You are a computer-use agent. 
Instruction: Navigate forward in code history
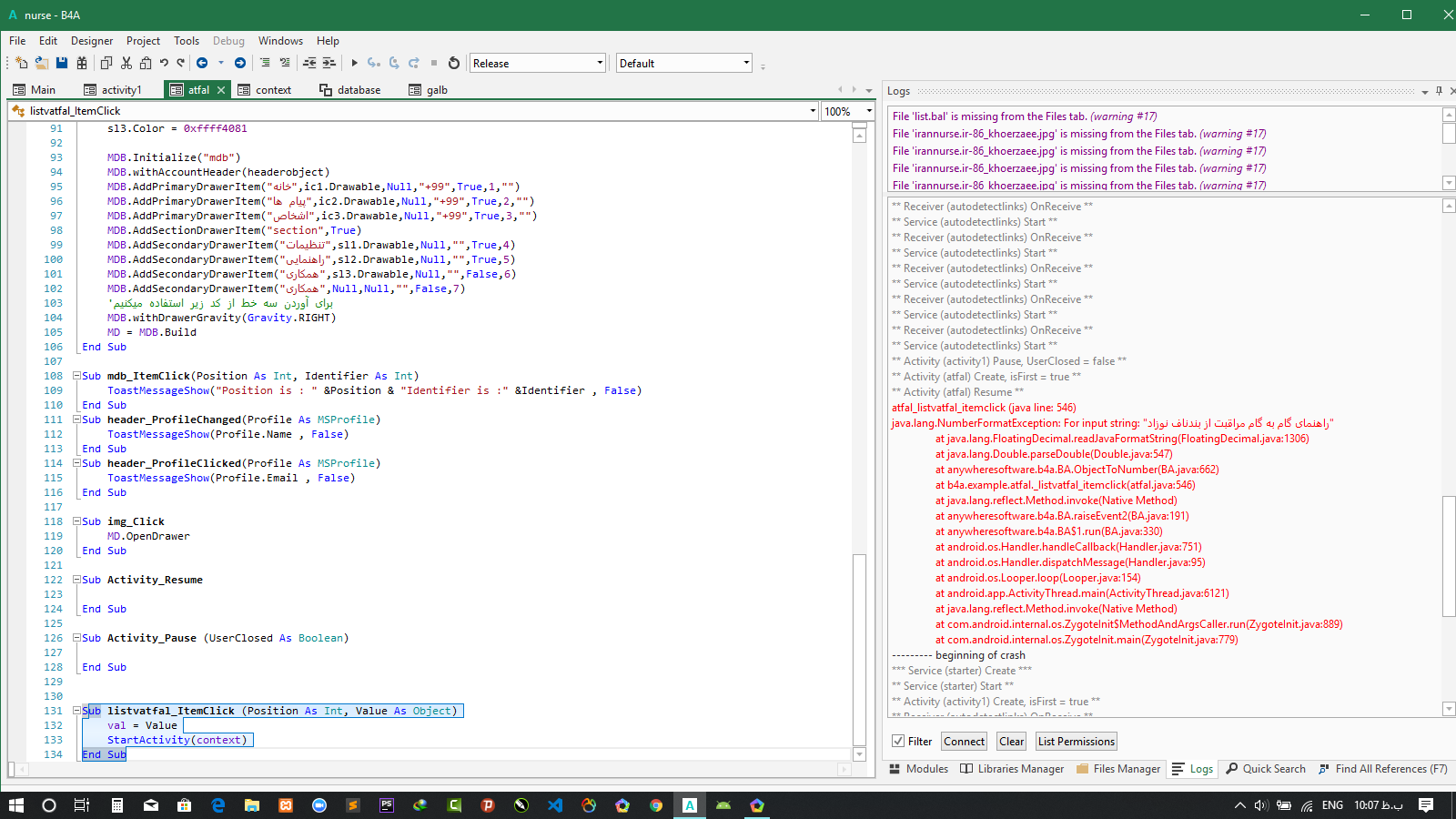239,62
